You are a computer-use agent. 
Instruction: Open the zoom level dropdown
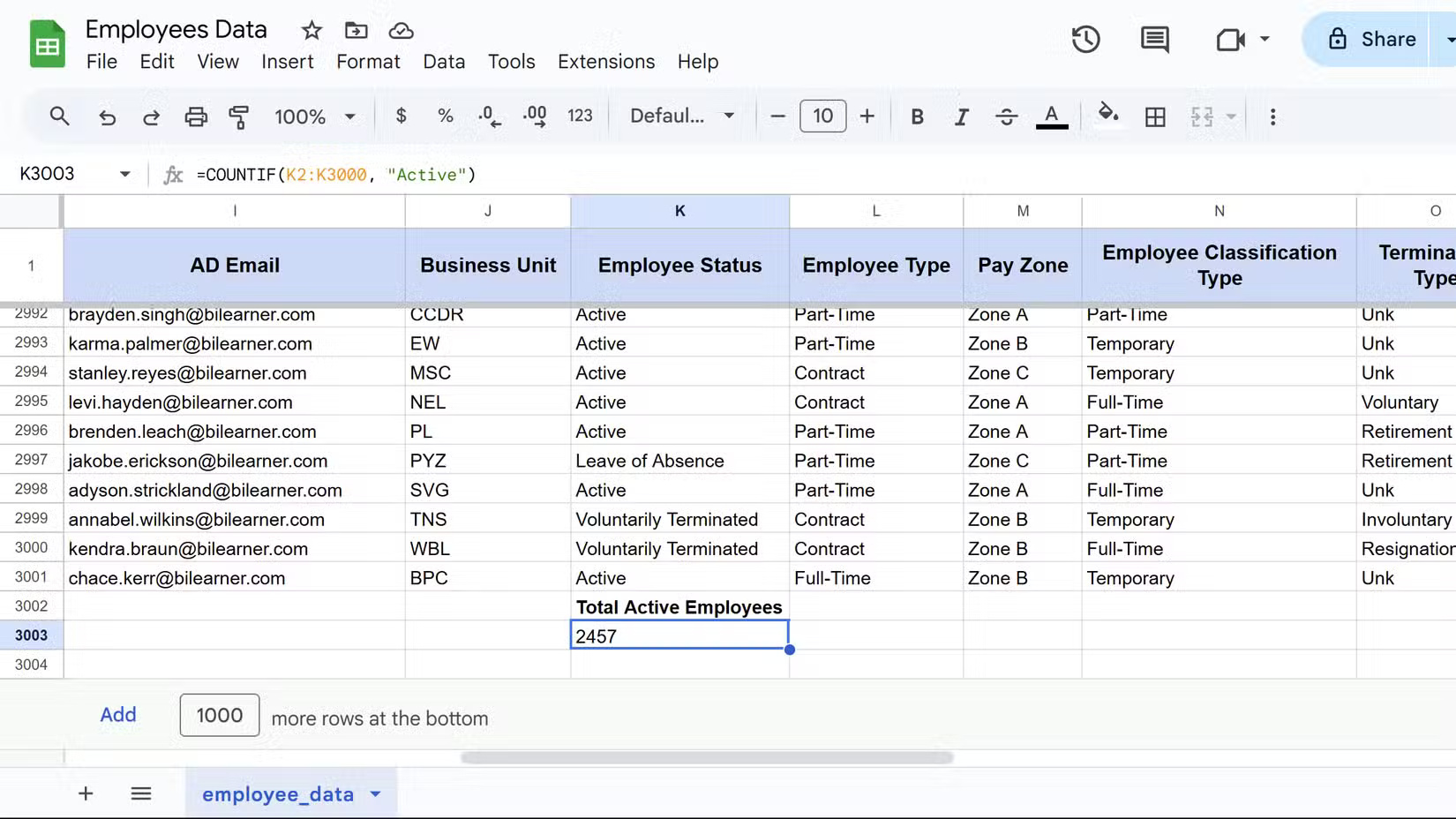coord(315,116)
